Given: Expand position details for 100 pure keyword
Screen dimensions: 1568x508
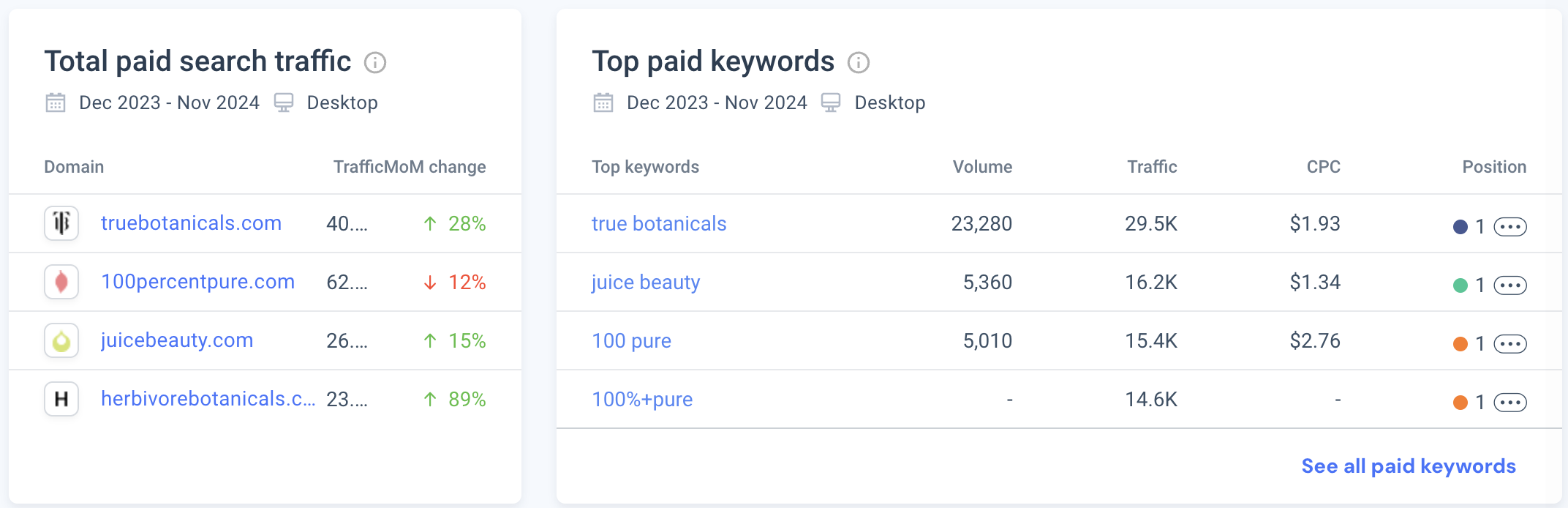Looking at the screenshot, I should coord(1510,344).
